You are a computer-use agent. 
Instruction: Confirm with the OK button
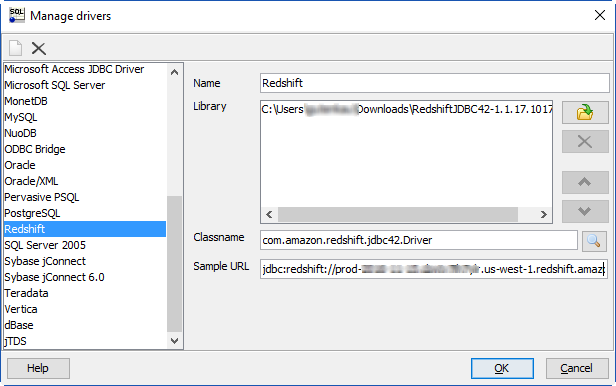(x=502, y=368)
